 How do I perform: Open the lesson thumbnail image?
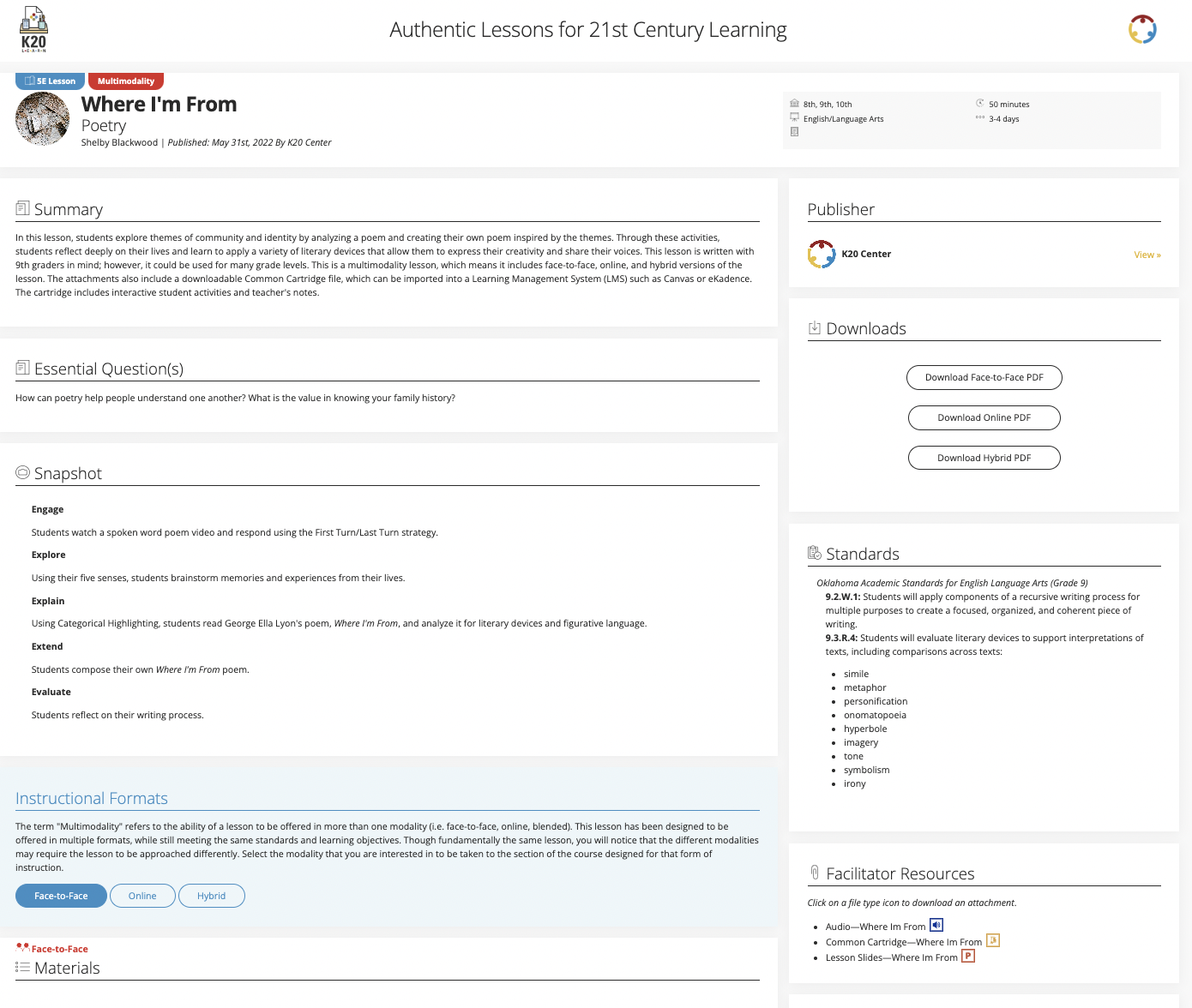pyautogui.click(x=42, y=119)
